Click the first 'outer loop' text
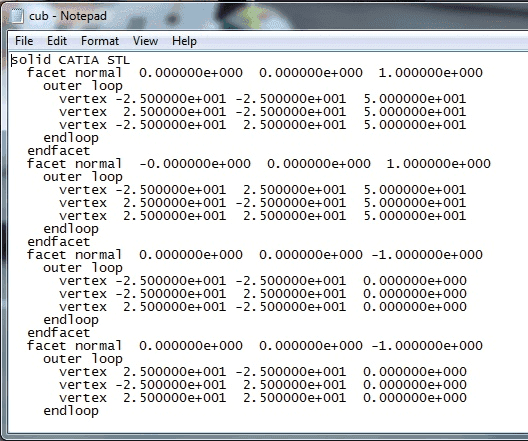The image size is (528, 441). click(83, 86)
